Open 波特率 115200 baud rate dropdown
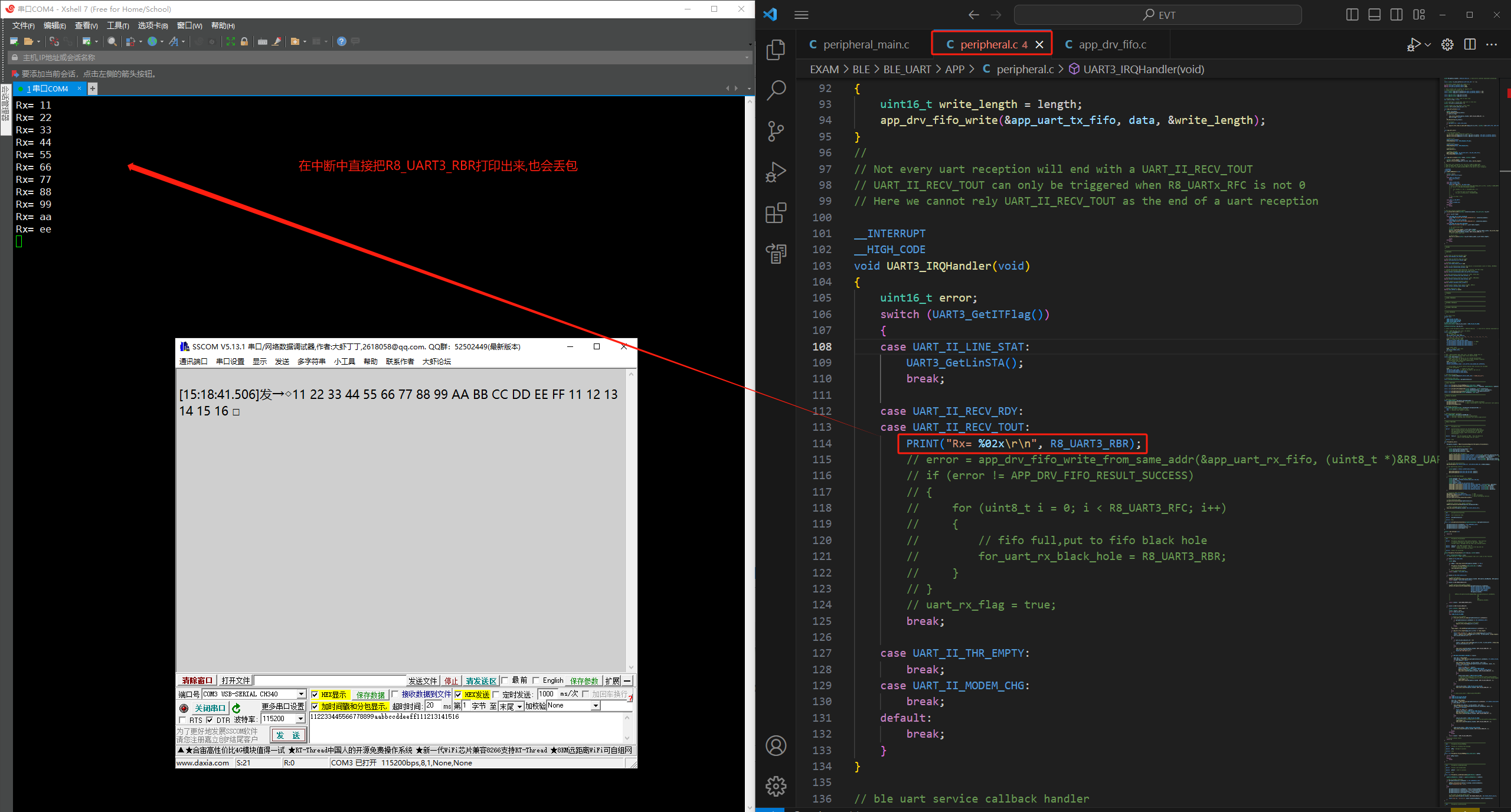Viewport: 1511px width, 812px height. (300, 719)
